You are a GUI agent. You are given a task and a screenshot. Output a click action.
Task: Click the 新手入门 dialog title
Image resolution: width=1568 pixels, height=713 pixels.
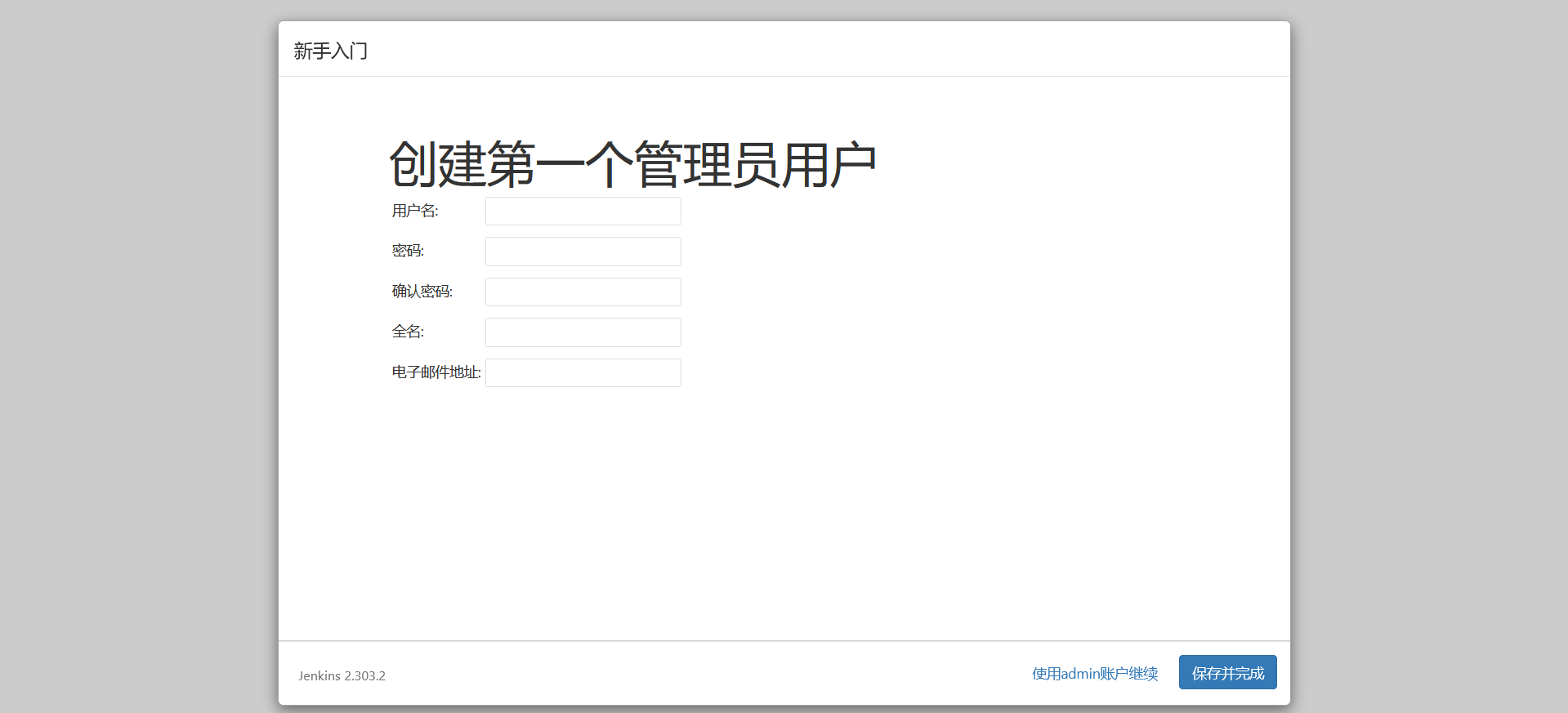(331, 51)
